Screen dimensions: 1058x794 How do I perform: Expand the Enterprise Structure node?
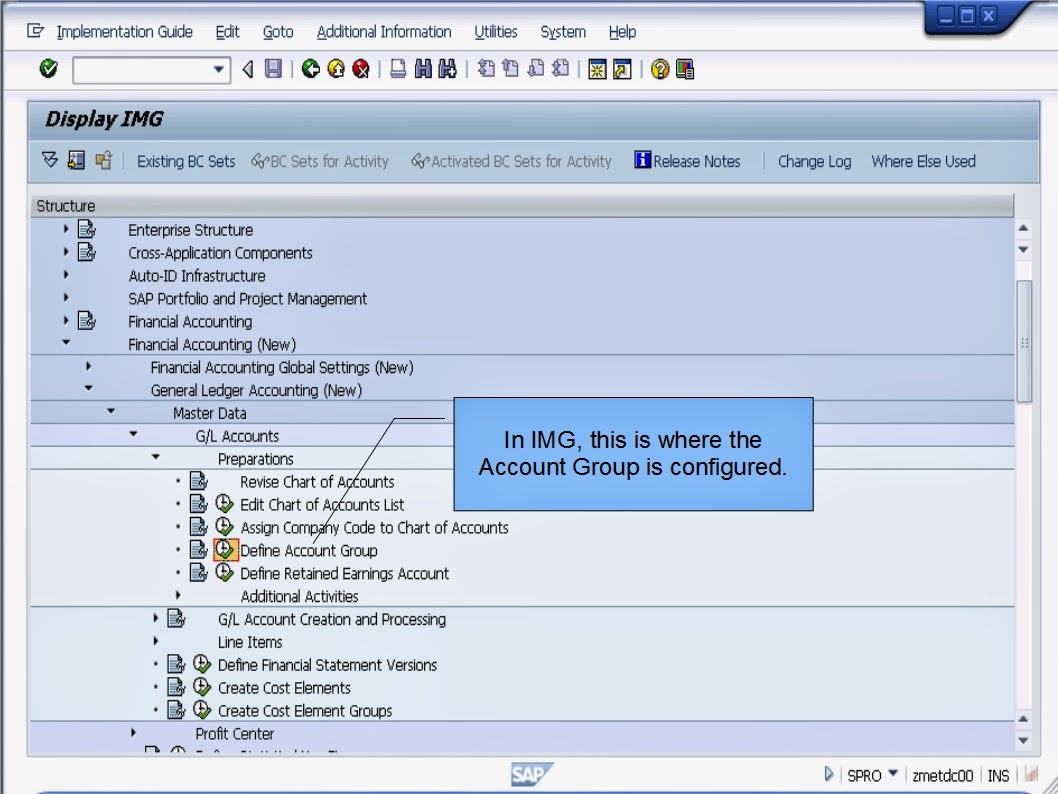(66, 229)
